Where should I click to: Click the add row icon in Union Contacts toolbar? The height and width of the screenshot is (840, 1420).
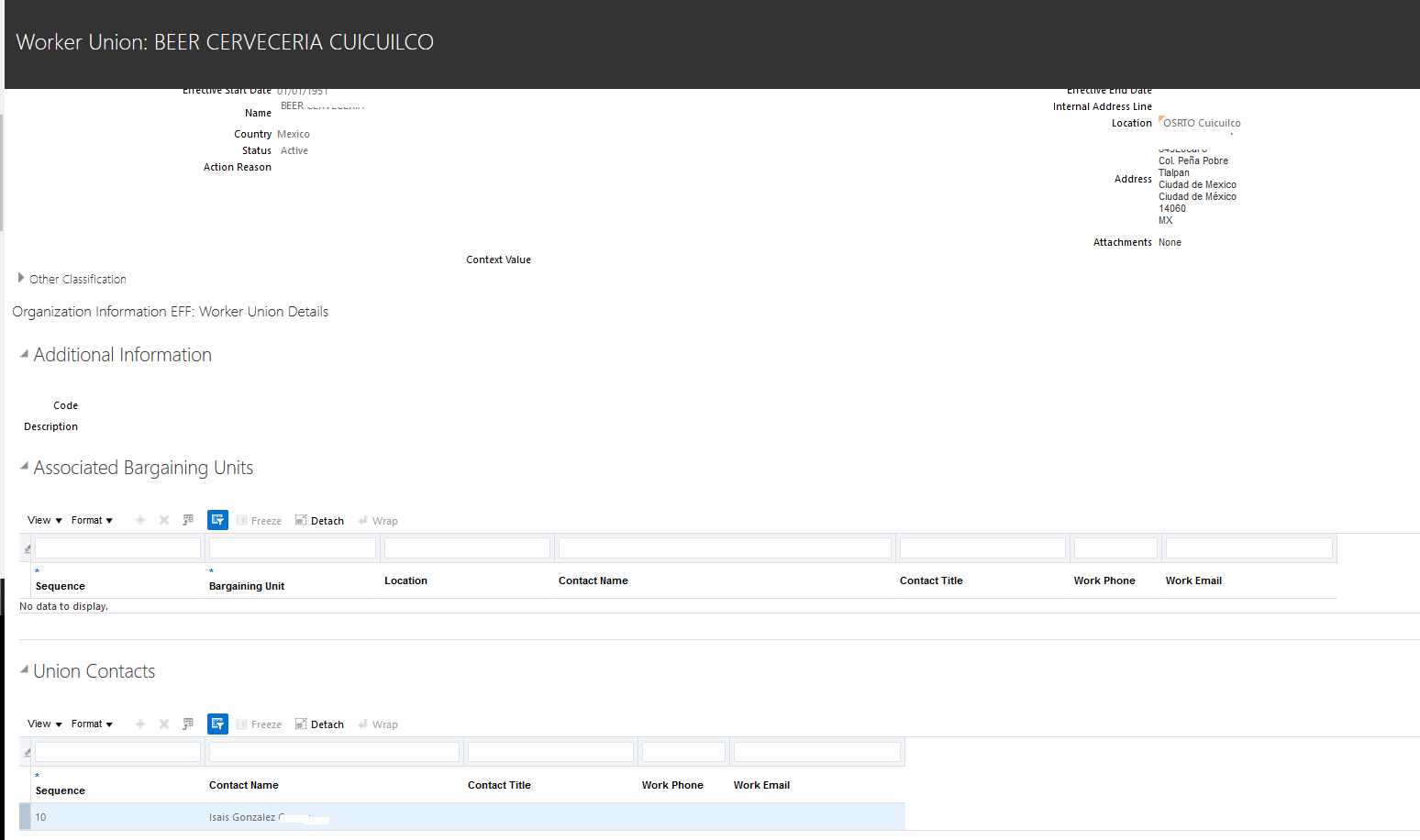click(140, 724)
